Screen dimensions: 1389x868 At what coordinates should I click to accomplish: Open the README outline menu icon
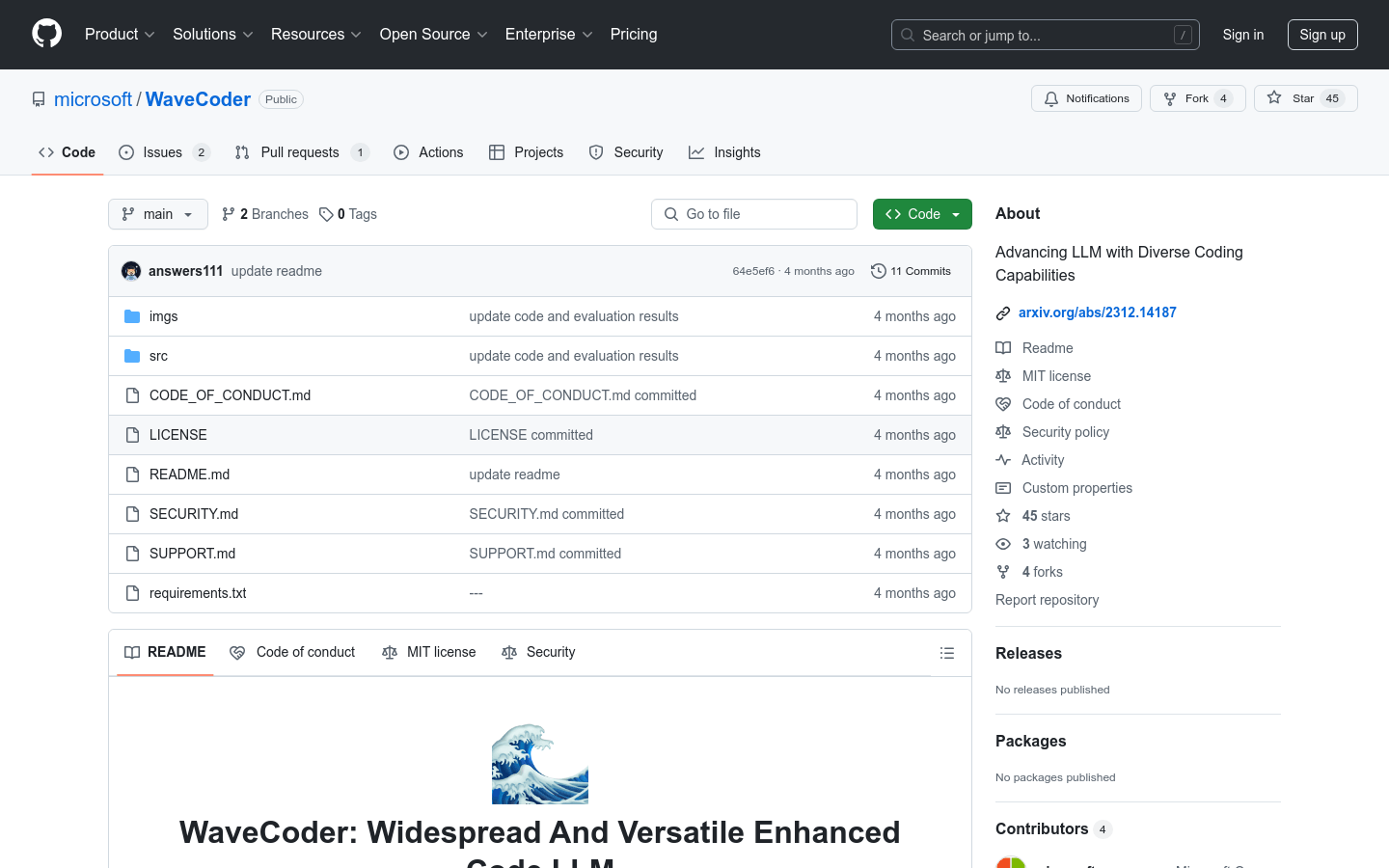tap(947, 653)
